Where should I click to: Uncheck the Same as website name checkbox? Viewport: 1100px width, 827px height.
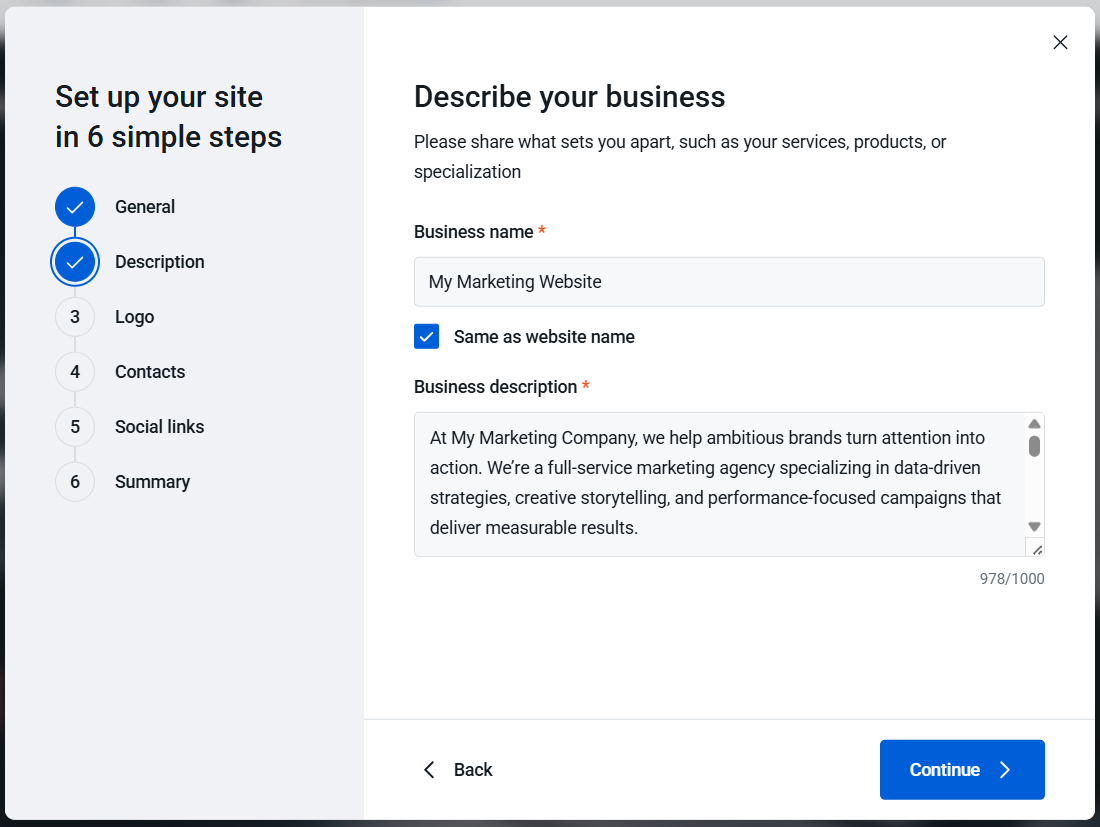427,337
